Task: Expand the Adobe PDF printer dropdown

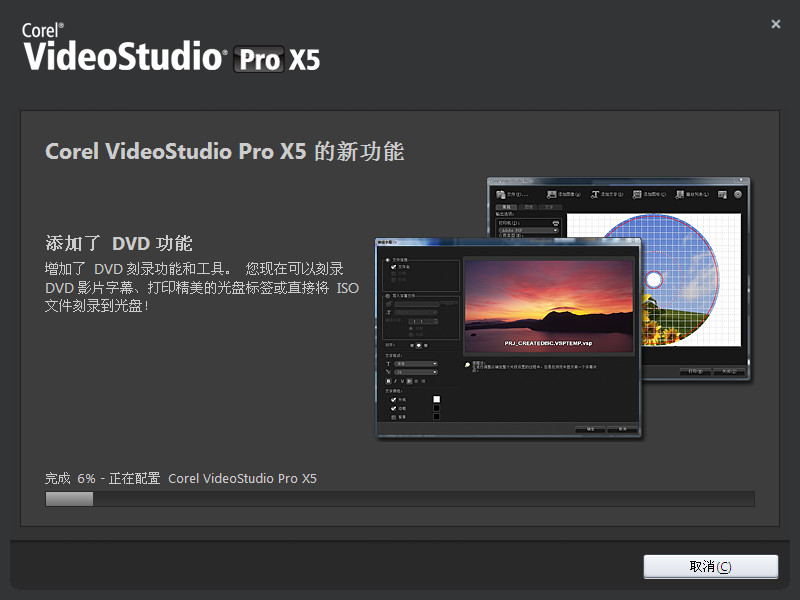Action: tap(529, 230)
